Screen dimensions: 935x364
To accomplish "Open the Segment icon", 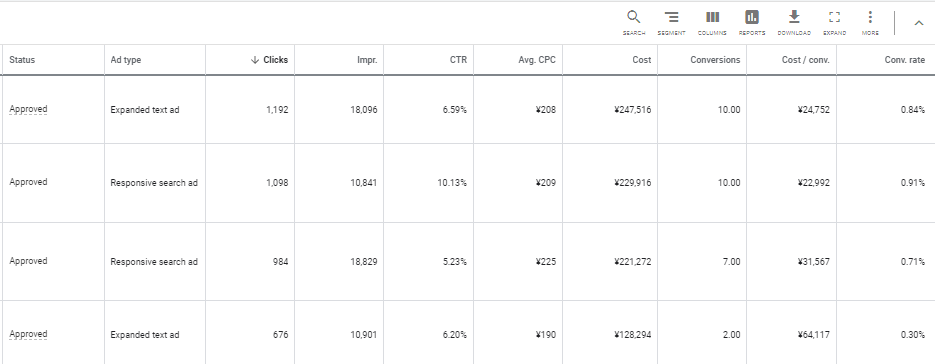I will (671, 23).
